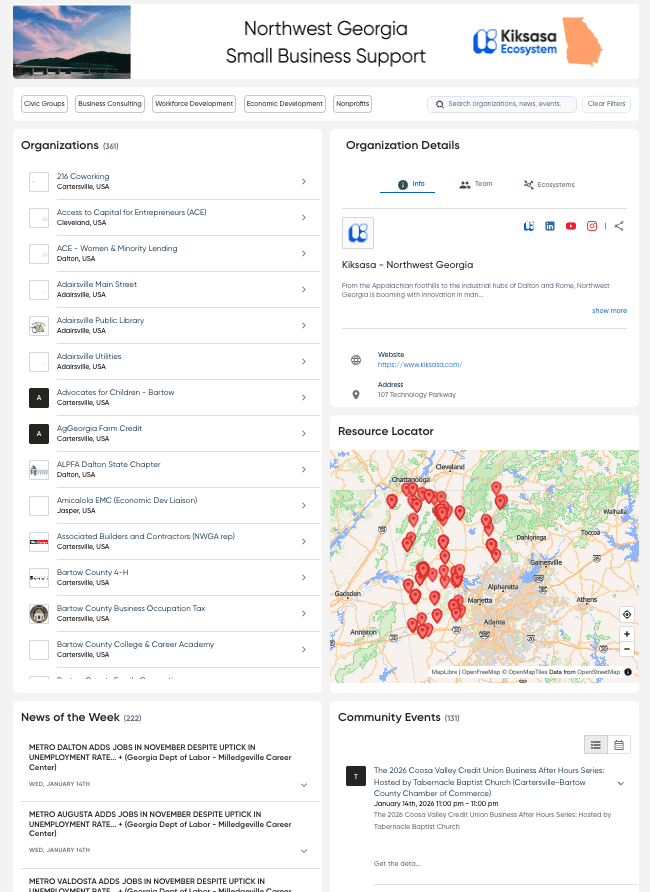
Task: Open the Coosa Valley Credit Union event title
Action: click(x=488, y=782)
